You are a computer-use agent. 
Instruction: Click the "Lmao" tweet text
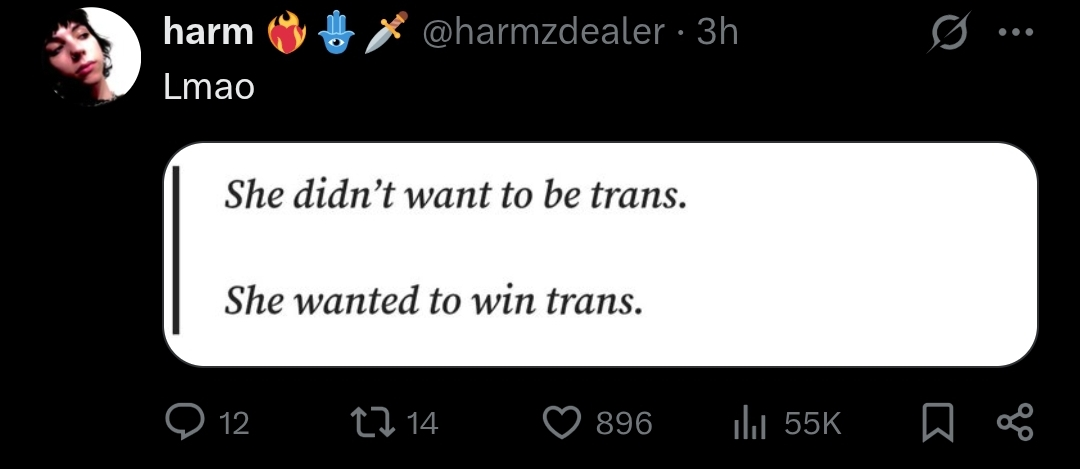tap(209, 87)
